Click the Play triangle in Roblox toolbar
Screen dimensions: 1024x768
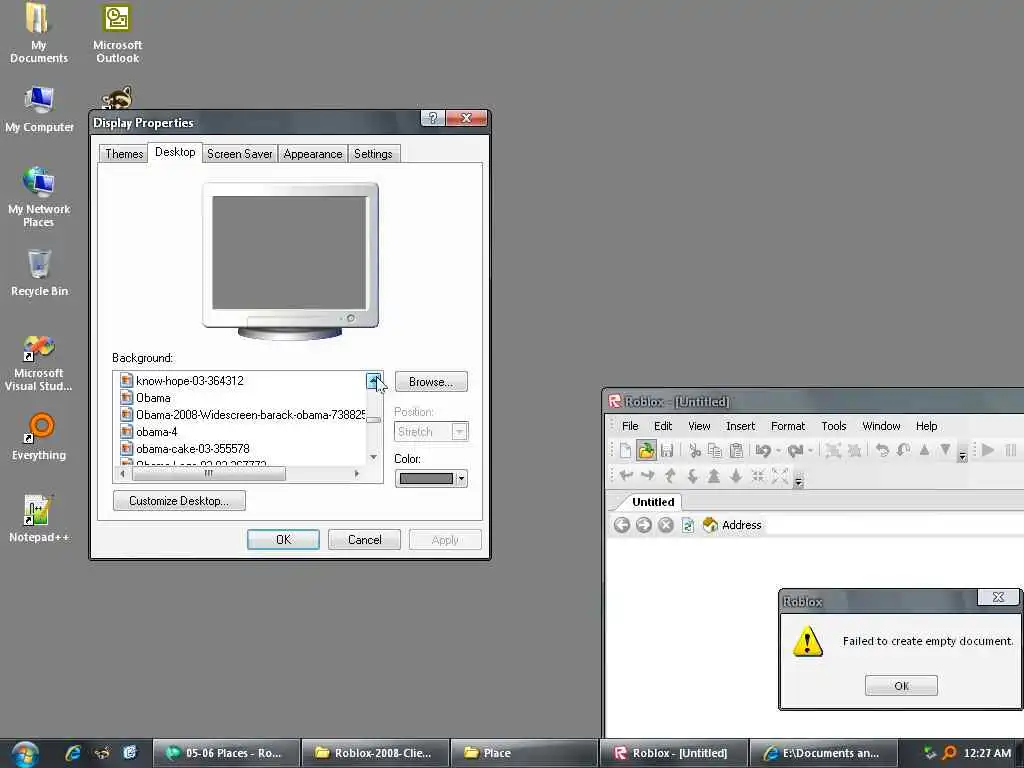[x=988, y=450]
